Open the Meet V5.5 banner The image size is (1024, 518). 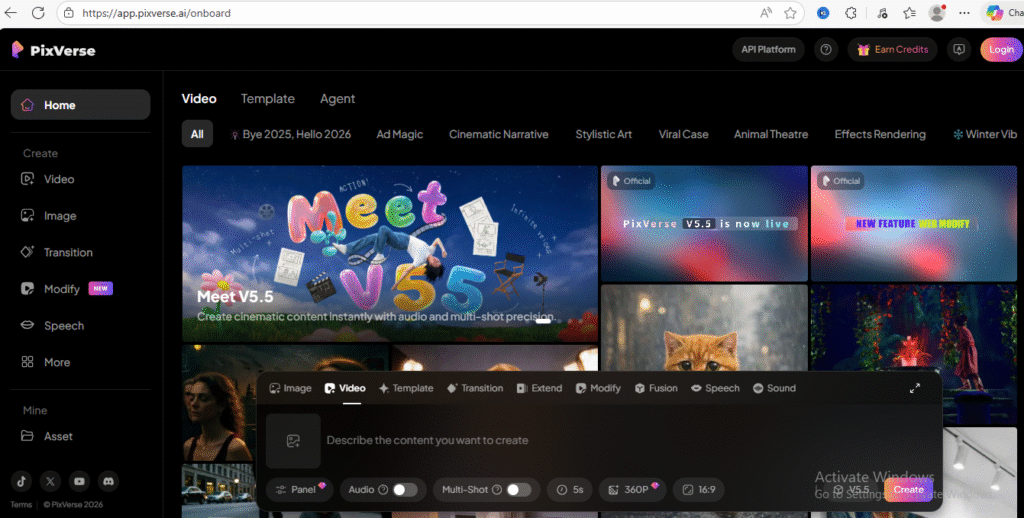click(x=390, y=253)
